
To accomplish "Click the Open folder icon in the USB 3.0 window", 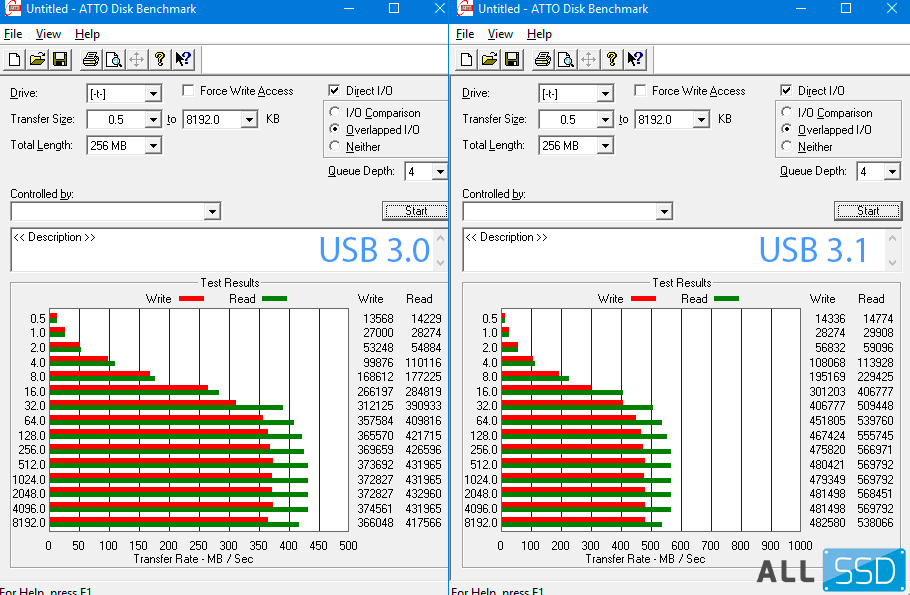I will point(38,59).
